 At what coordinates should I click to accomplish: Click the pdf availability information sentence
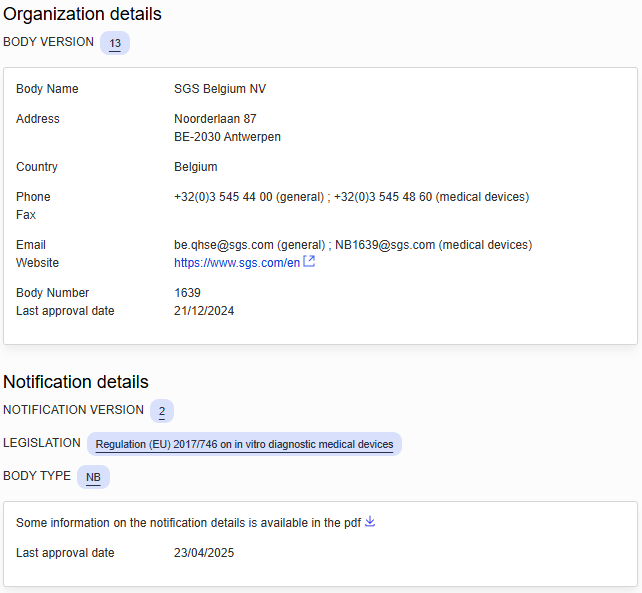click(x=188, y=522)
